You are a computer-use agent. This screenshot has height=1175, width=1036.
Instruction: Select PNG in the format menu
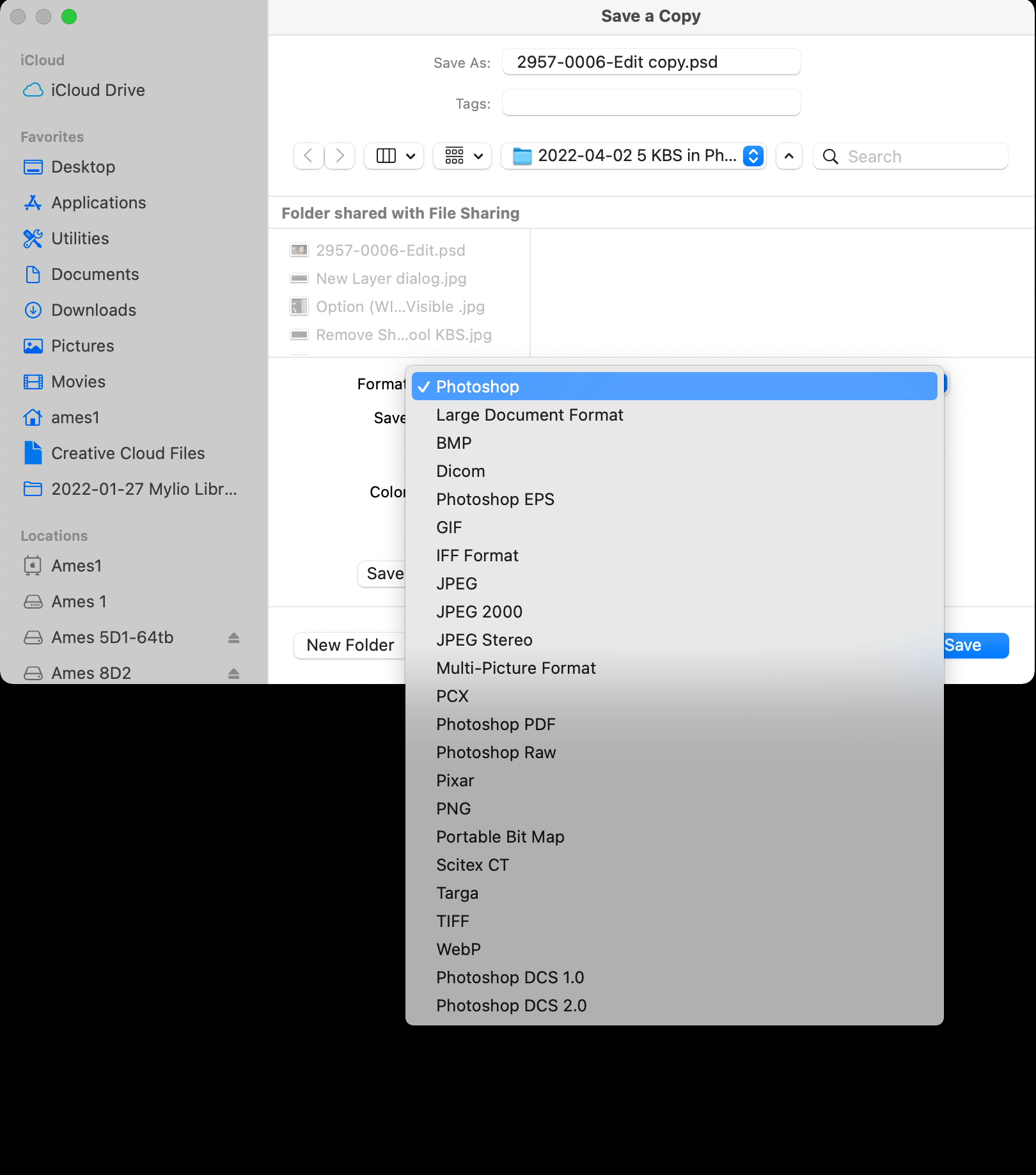453,809
